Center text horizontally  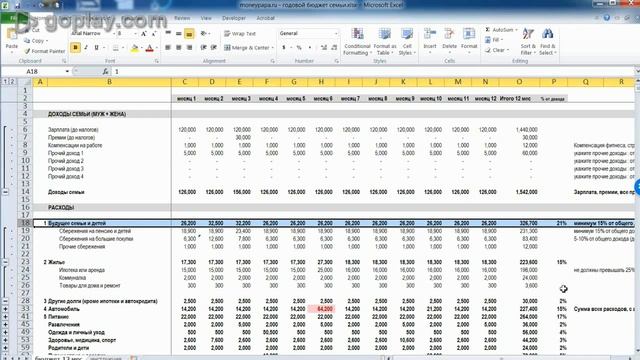pos(179,48)
